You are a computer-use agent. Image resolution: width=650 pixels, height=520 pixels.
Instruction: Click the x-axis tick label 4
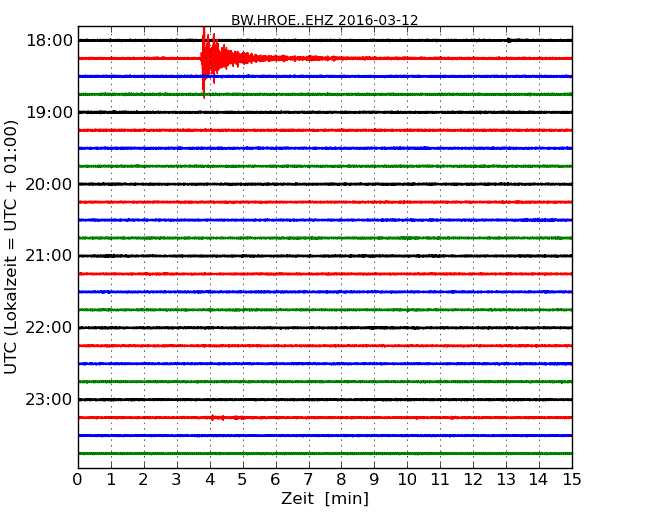[210, 480]
